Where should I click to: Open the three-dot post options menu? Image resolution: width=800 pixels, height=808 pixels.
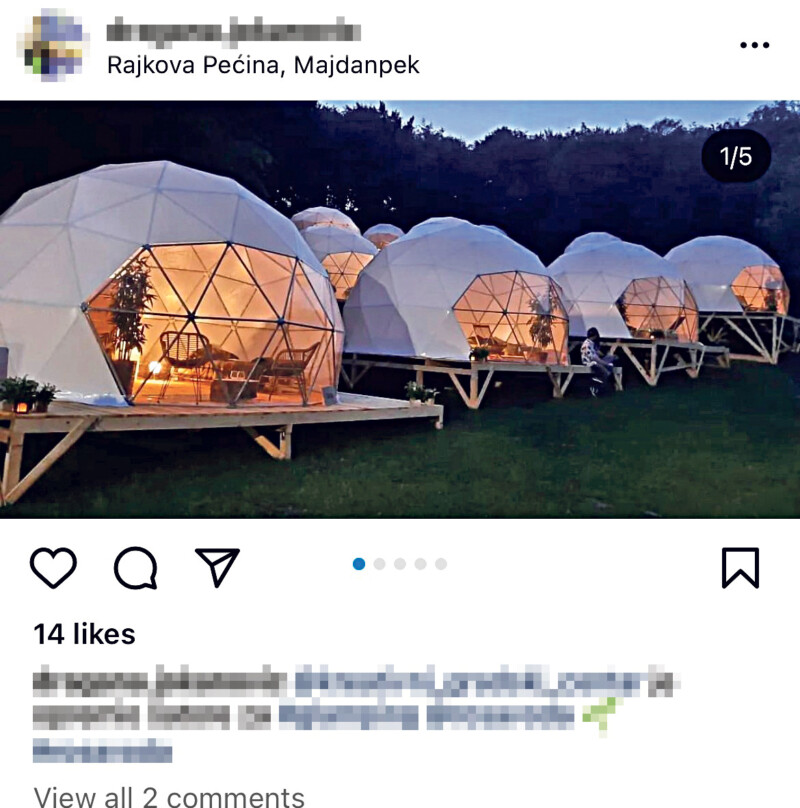pyautogui.click(x=755, y=45)
